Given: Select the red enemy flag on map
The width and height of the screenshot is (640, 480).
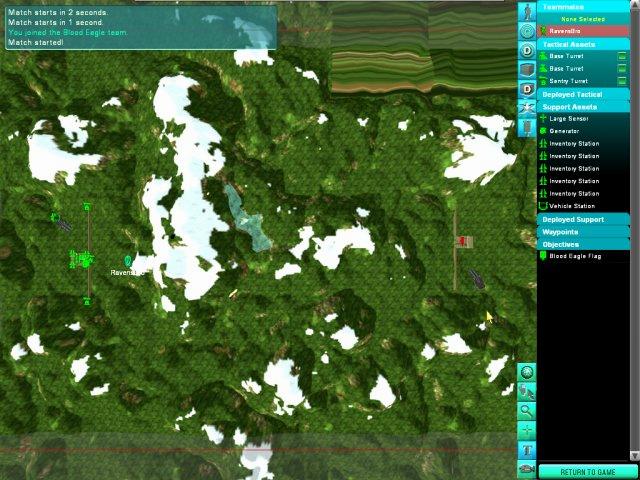Looking at the screenshot, I should [x=462, y=241].
